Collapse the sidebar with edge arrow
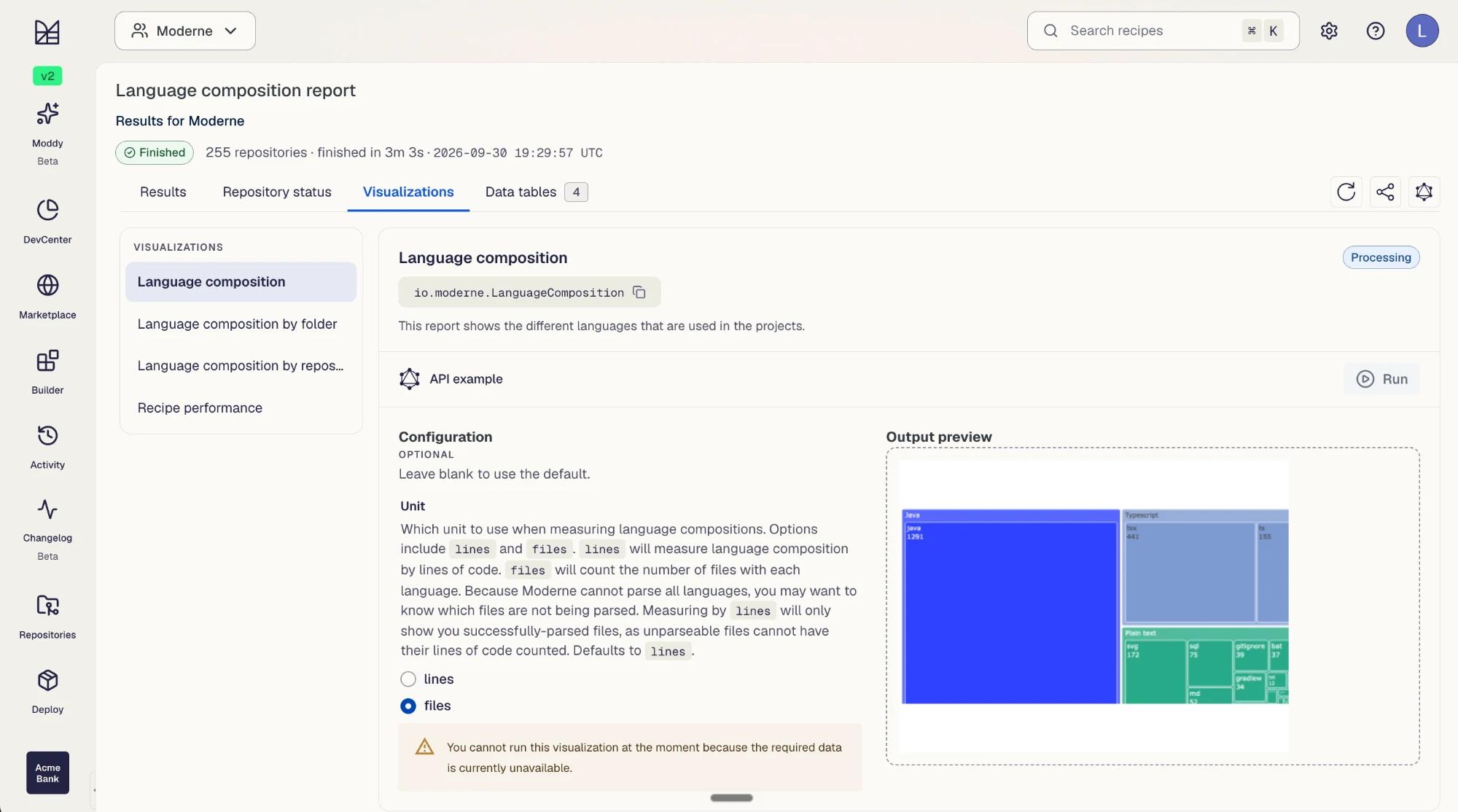This screenshot has width=1458, height=812. (93, 790)
